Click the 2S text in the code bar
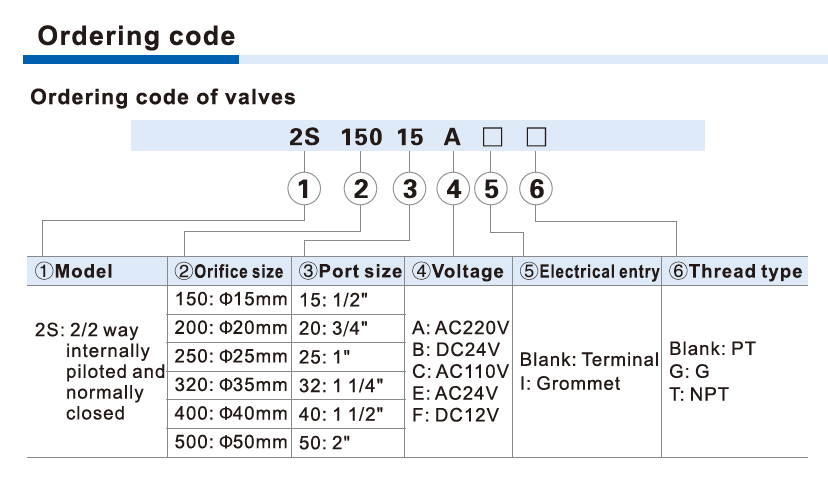The image size is (828, 490). click(x=304, y=137)
